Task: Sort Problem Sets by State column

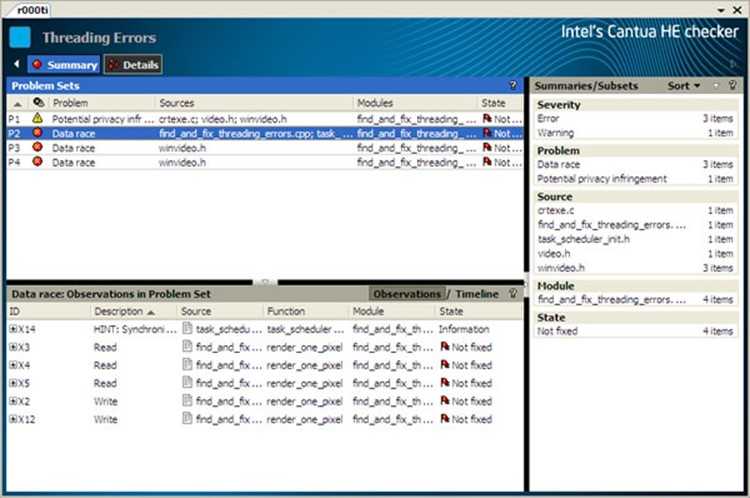Action: pyautogui.click(x=494, y=103)
